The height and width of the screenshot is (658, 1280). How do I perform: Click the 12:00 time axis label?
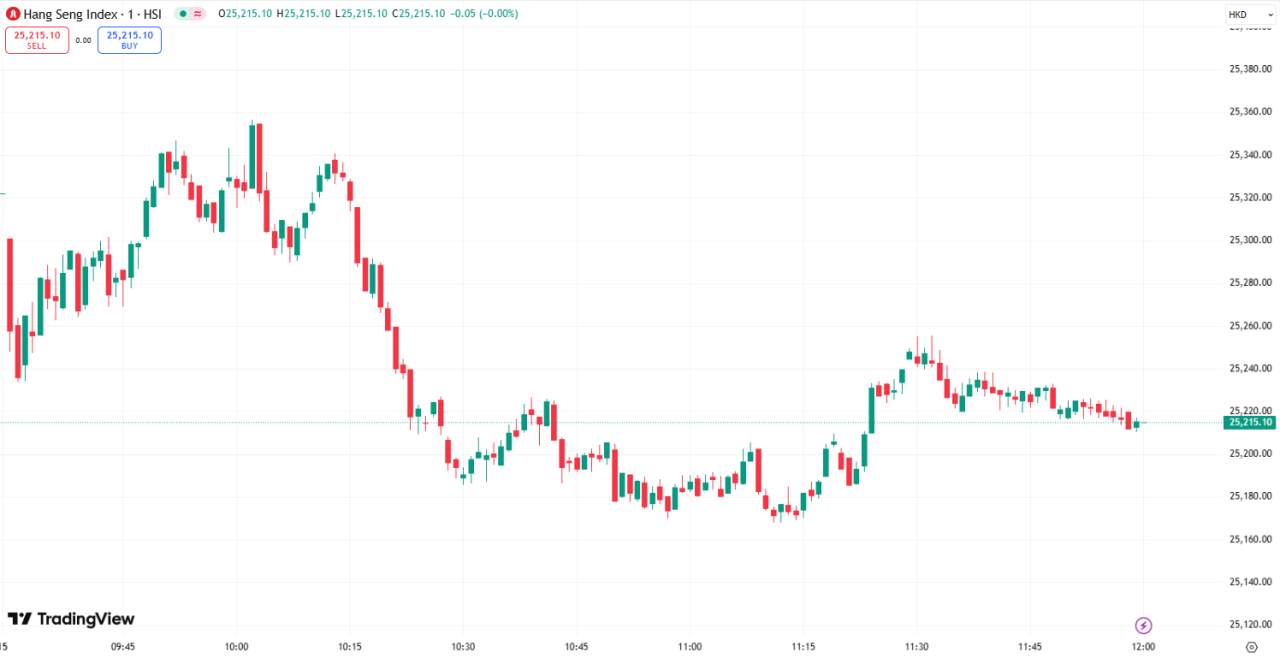click(1143, 647)
